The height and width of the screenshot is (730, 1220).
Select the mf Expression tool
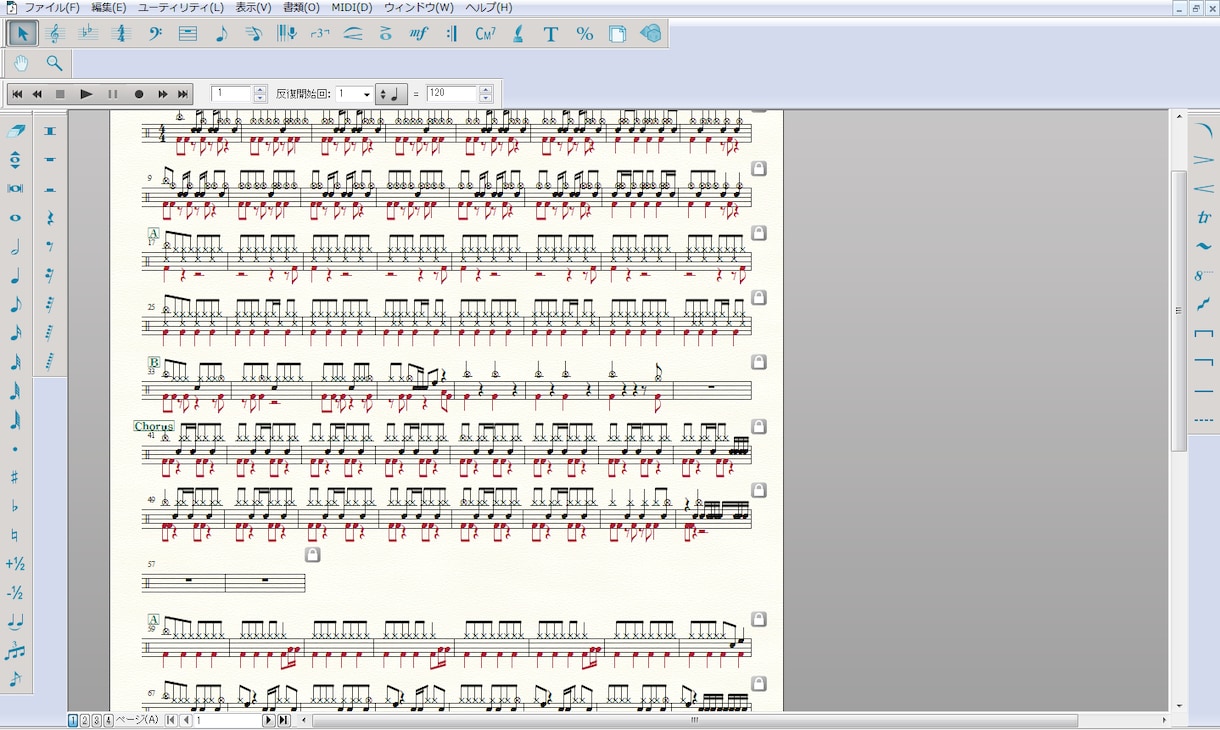[x=419, y=33]
